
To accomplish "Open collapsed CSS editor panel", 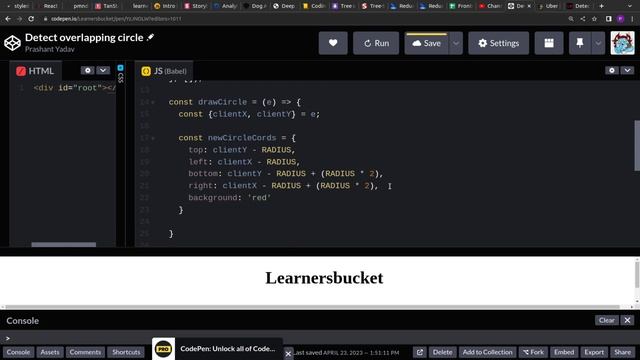I will click(120, 73).
